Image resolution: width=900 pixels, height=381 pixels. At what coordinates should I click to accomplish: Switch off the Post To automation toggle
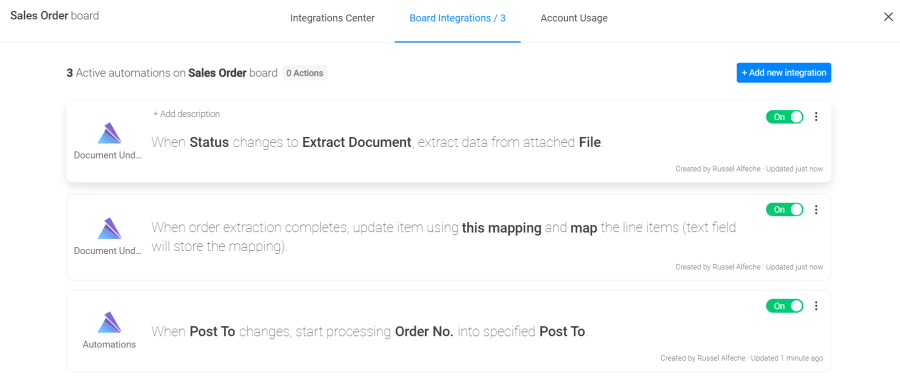785,306
